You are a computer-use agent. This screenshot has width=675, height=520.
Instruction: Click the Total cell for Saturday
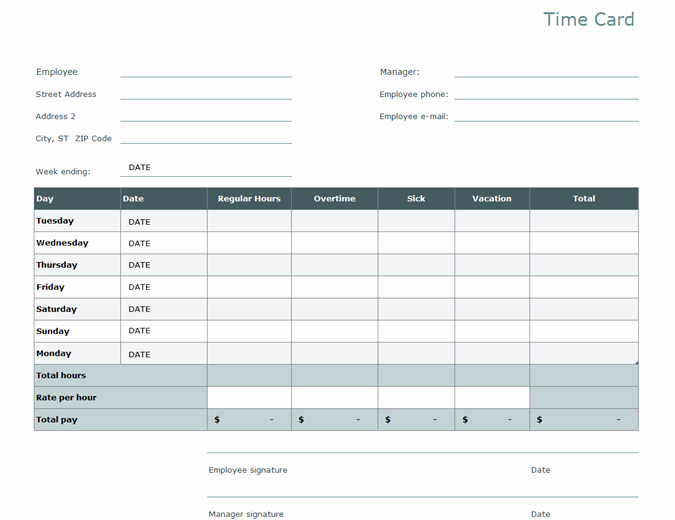(x=584, y=309)
